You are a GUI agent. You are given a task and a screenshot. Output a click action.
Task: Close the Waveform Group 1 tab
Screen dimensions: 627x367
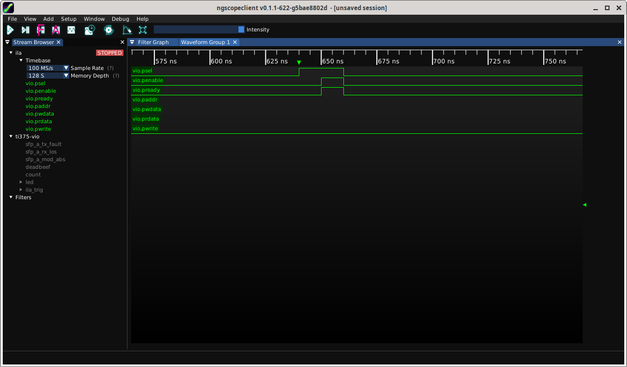[x=235, y=42]
